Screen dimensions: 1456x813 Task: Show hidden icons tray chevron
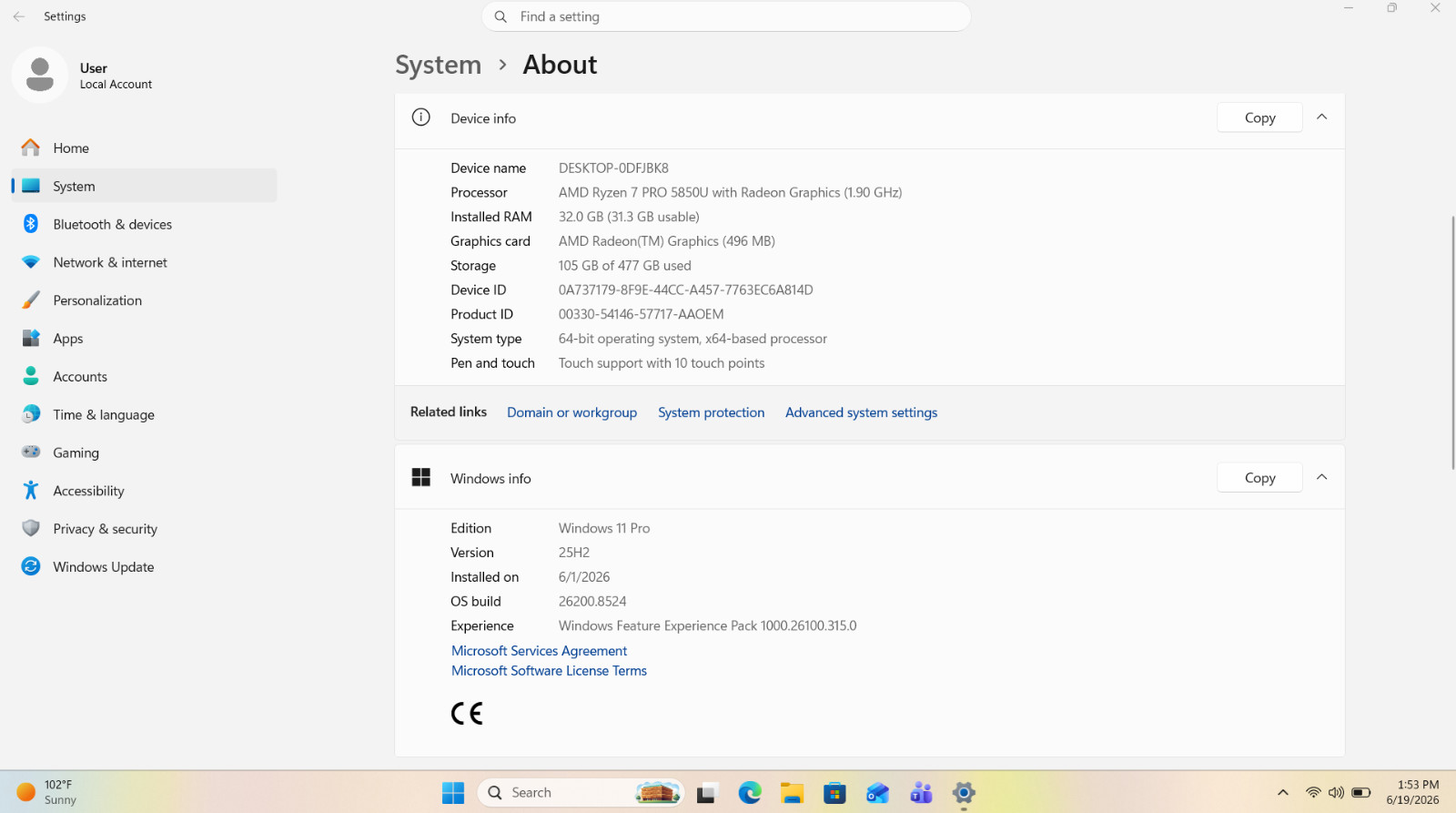tap(1283, 793)
